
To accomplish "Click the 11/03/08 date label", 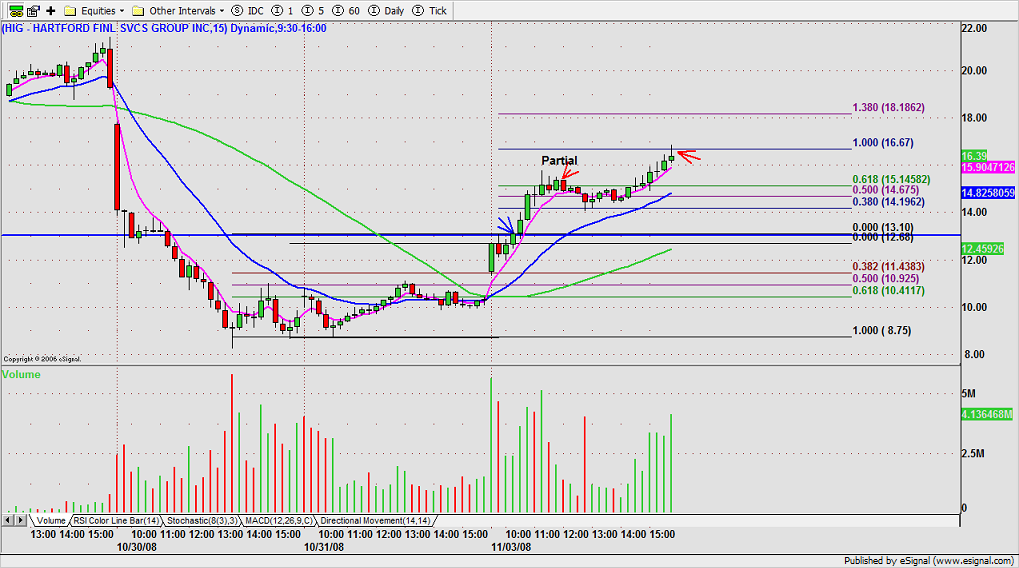I will point(511,547).
